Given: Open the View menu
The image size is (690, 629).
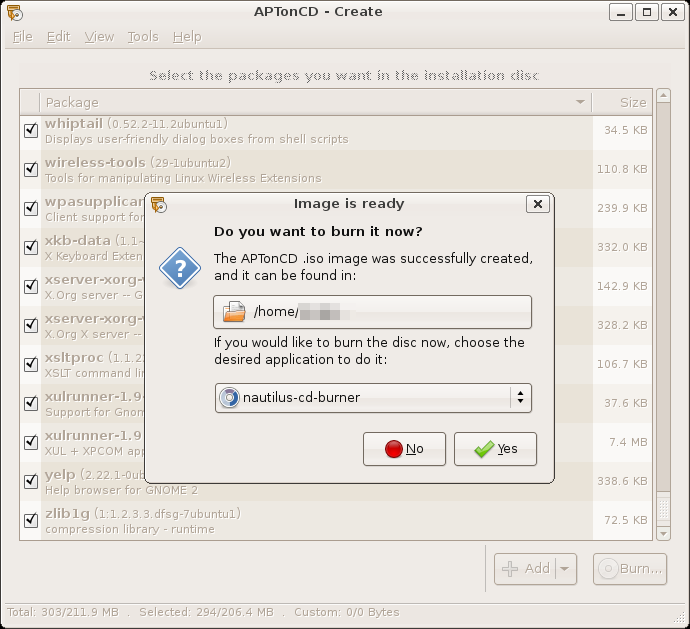Looking at the screenshot, I should 99,37.
